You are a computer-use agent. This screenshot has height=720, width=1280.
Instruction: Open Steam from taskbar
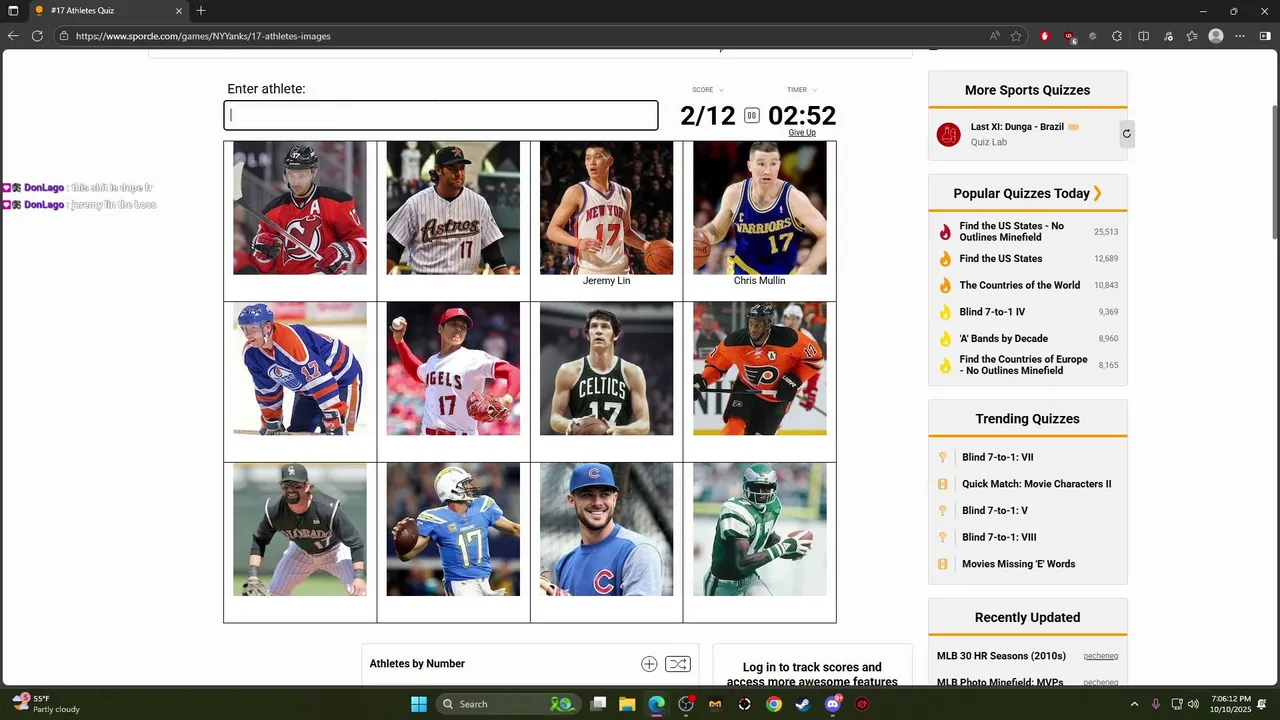(803, 704)
